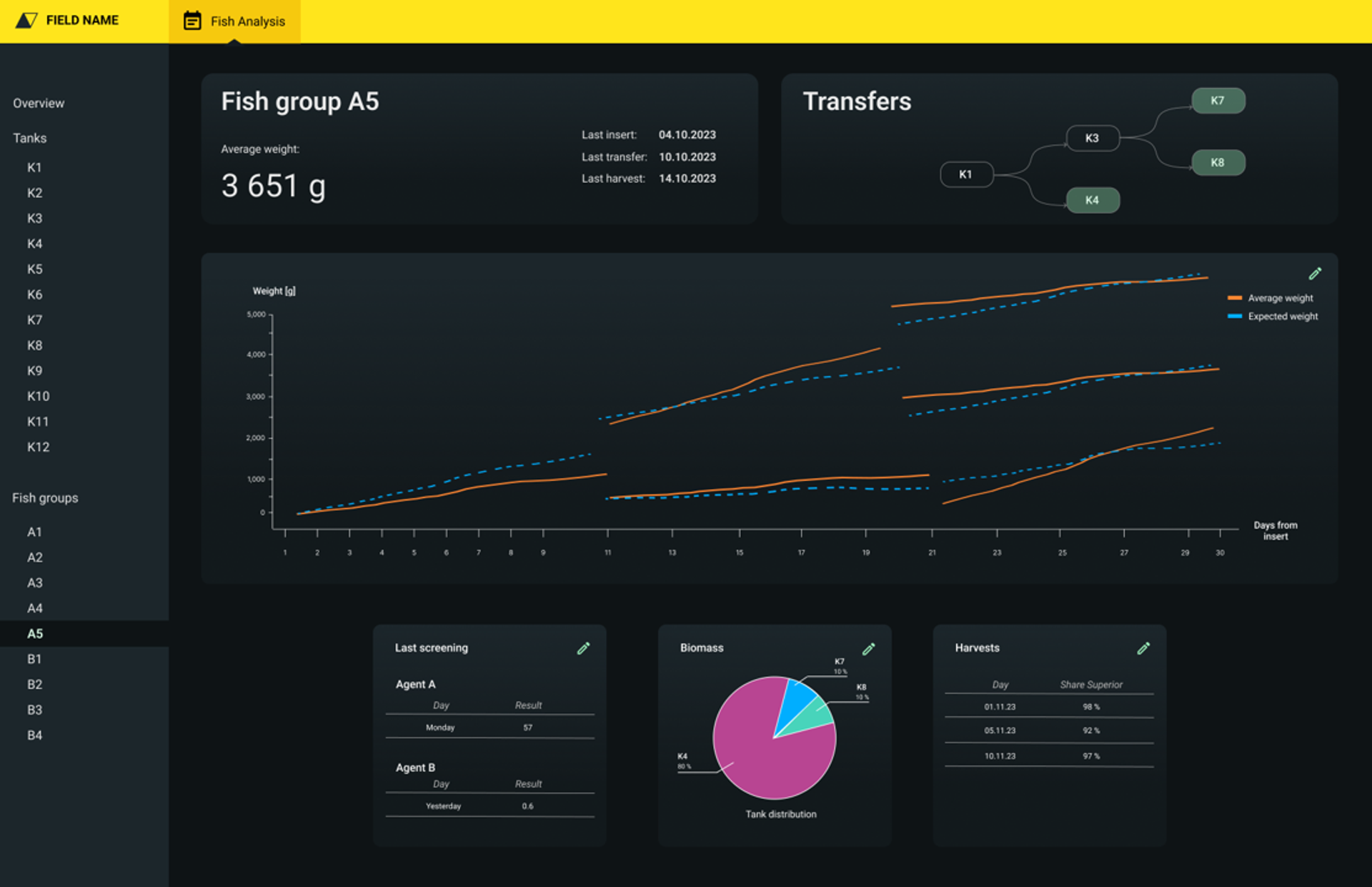Open the Fish Analysis tab
This screenshot has height=887, width=1372.
(x=234, y=21)
